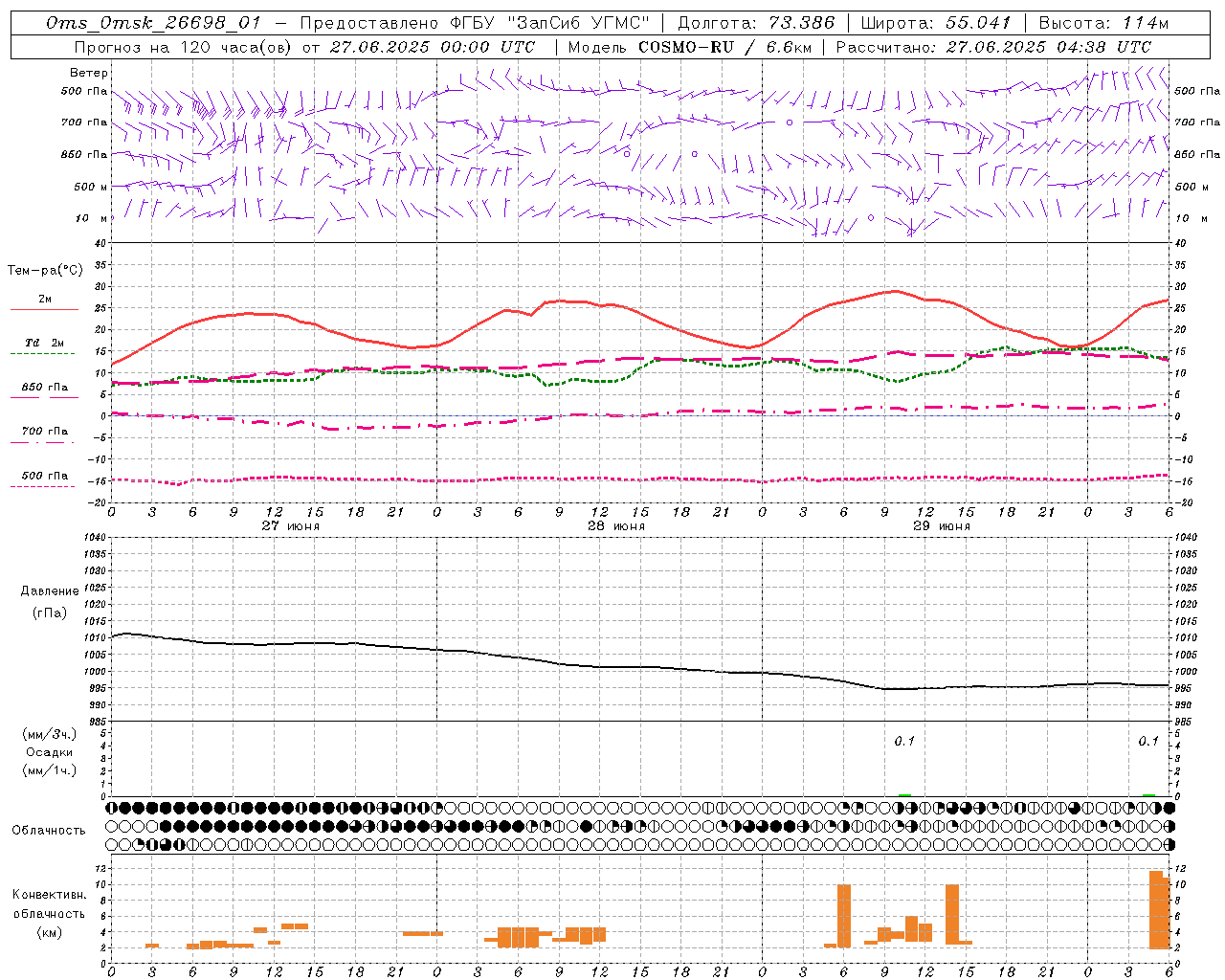Click the 'Ветер' wind panel label
The width and height of the screenshot is (1225, 980).
coord(89,73)
